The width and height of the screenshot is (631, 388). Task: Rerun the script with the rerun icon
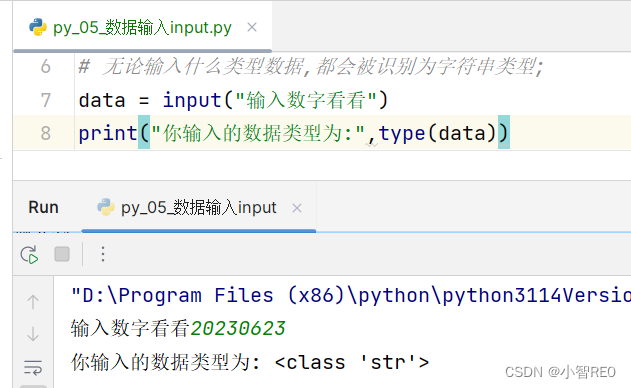click(29, 254)
